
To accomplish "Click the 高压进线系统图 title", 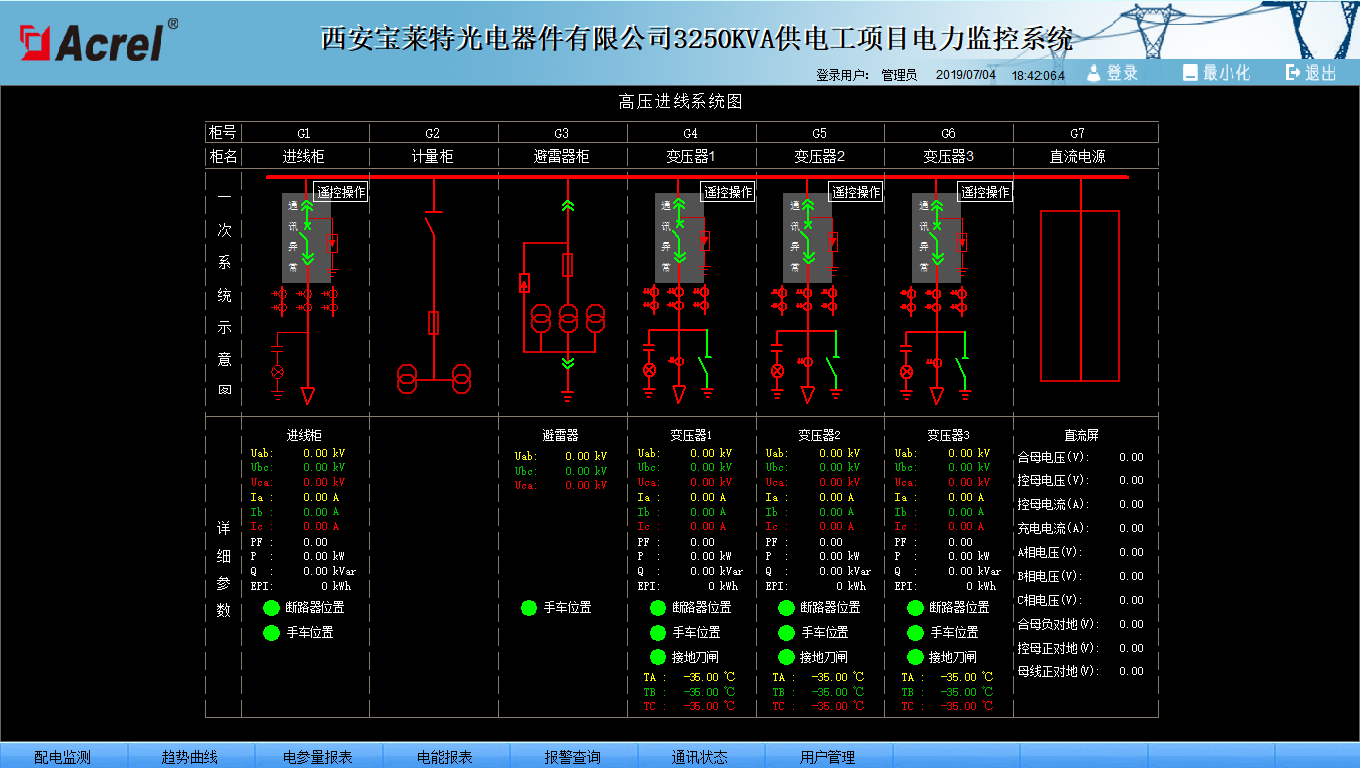I will tap(680, 102).
